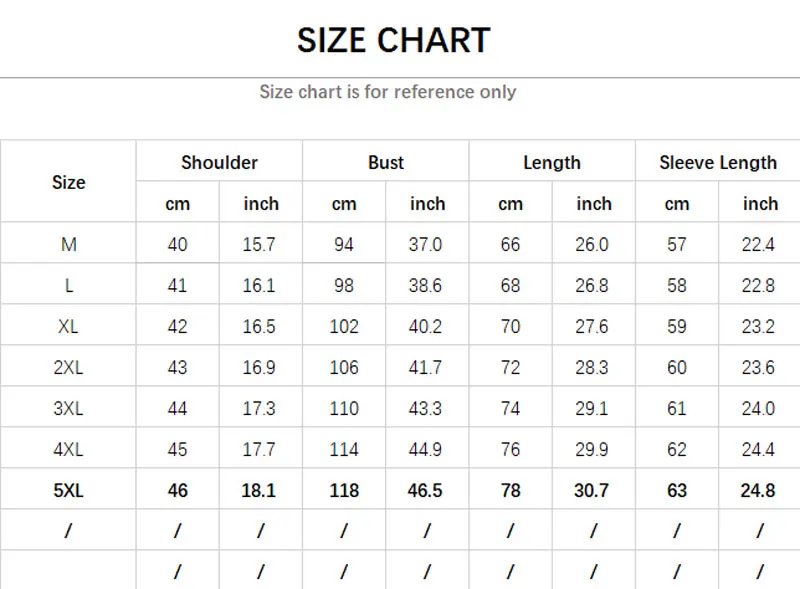Click the 'Size chart is for reference only' note
The height and width of the screenshot is (589, 800).
point(388,92)
